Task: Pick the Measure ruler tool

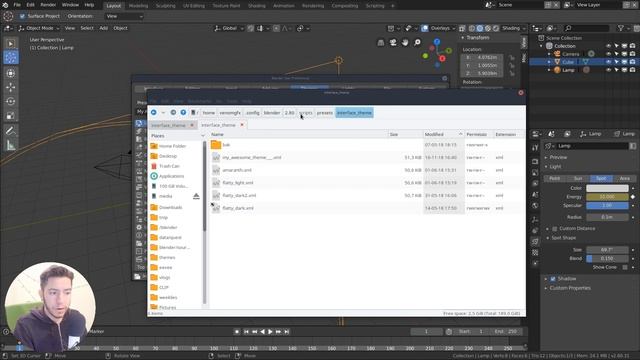Action: click(x=11, y=145)
